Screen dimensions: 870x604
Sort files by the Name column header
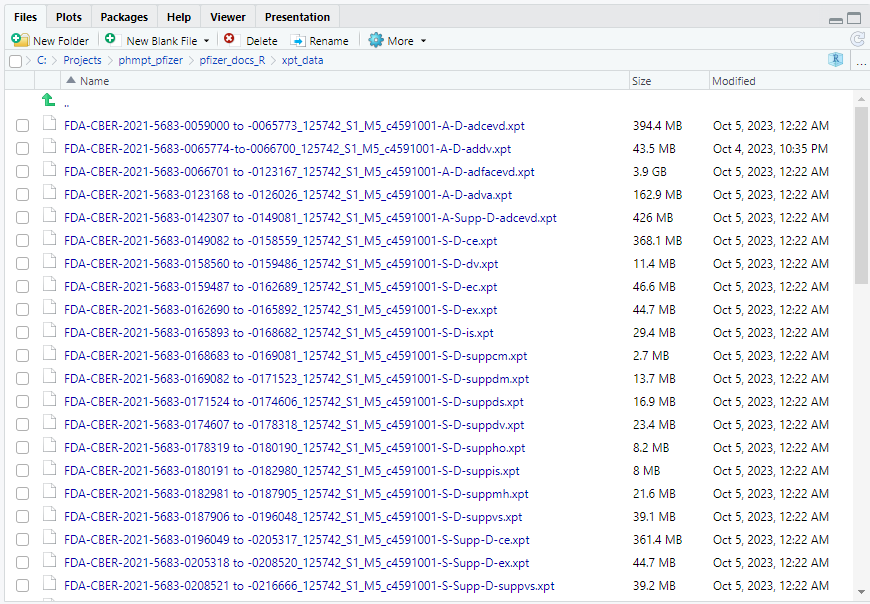click(x=95, y=81)
